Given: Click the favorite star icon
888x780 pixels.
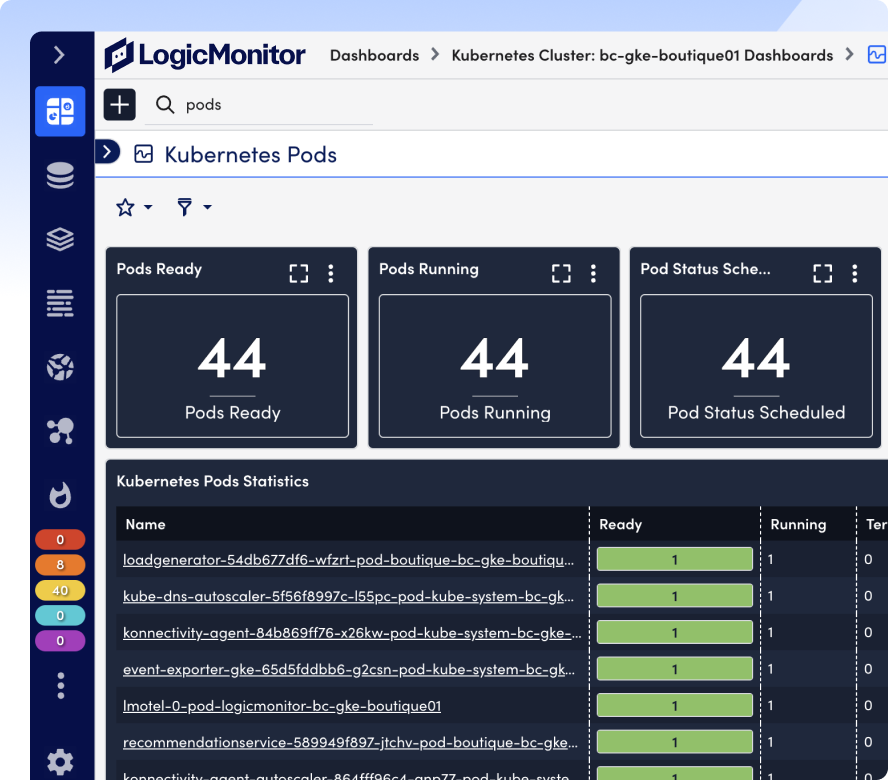Looking at the screenshot, I should [125, 207].
